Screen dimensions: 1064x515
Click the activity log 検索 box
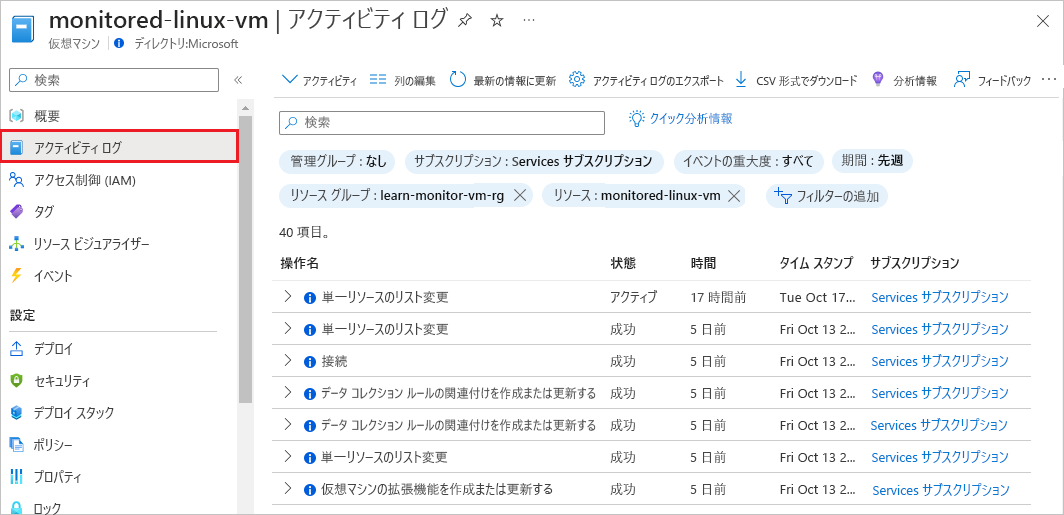tap(442, 123)
